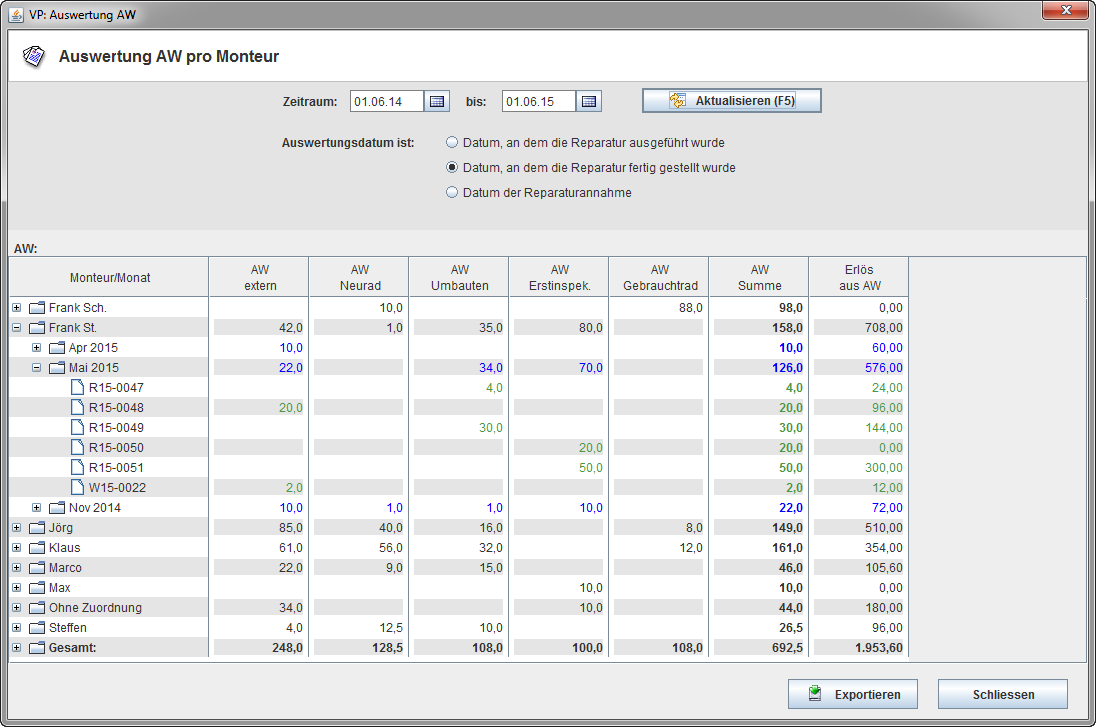Click the document icon of R15-0047

pyautogui.click(x=77, y=388)
